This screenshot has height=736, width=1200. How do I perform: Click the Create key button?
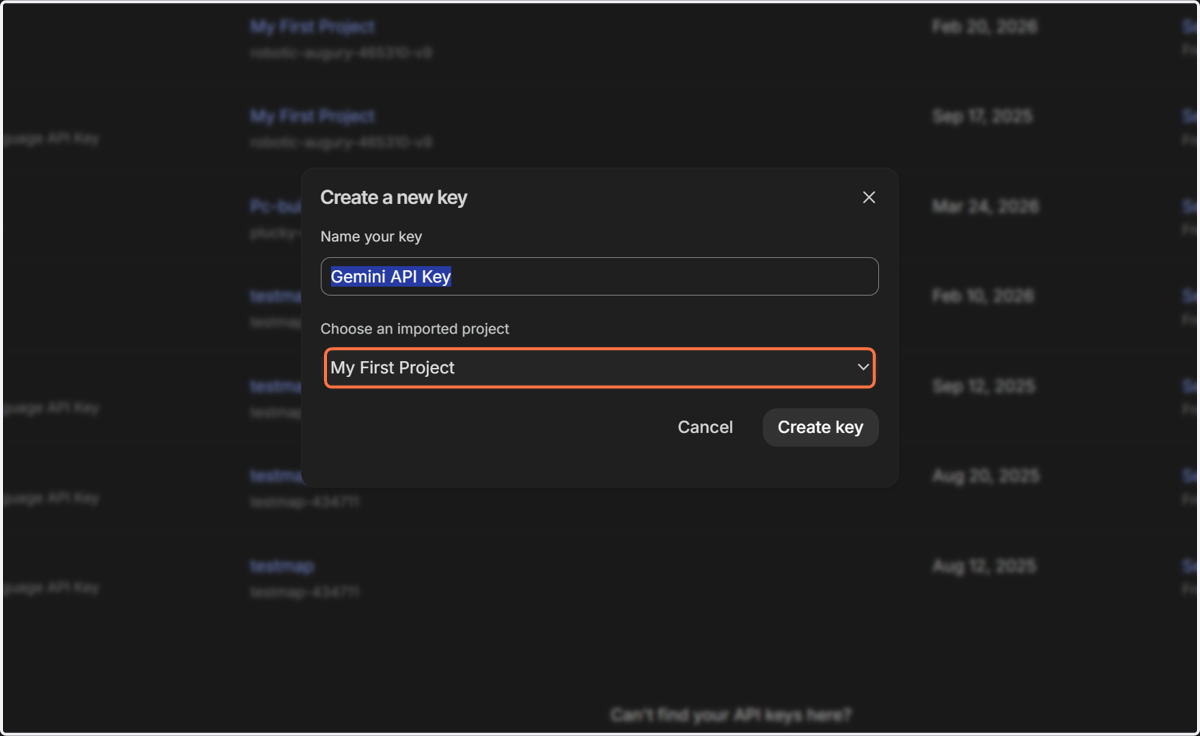tap(820, 427)
